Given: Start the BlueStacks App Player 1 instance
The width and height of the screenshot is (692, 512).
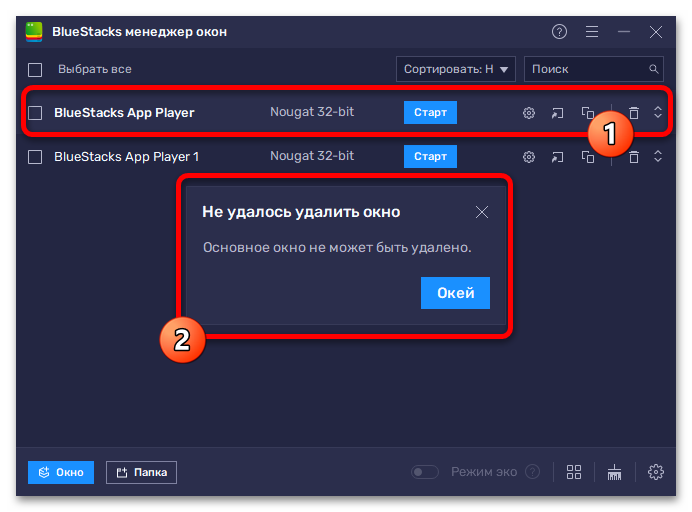Looking at the screenshot, I should click(x=430, y=156).
